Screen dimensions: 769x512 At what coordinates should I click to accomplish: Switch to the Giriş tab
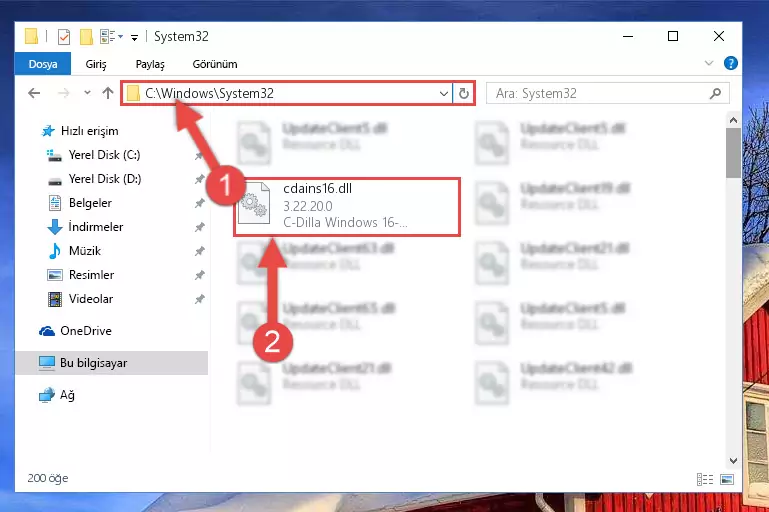(96, 64)
